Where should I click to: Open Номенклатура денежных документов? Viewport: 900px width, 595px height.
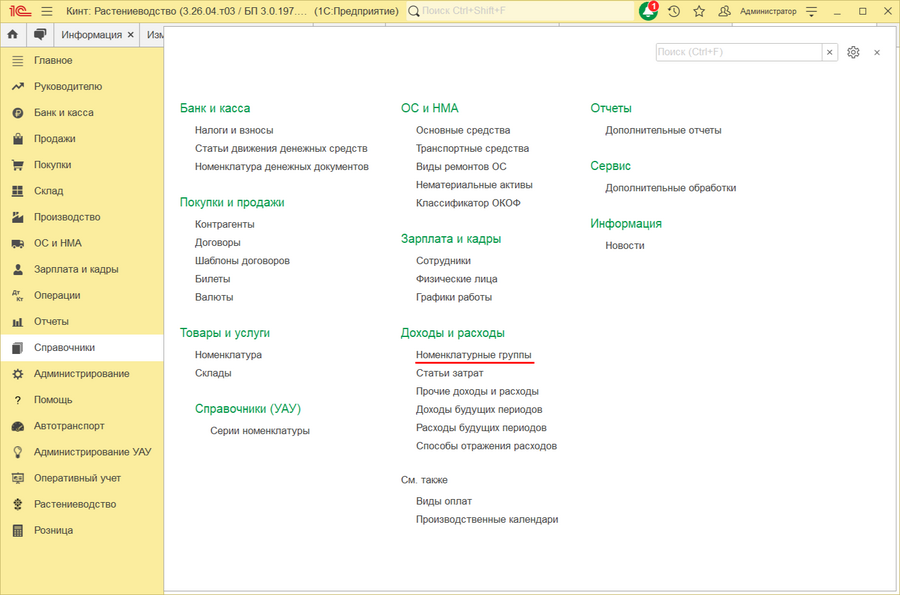click(x=281, y=167)
